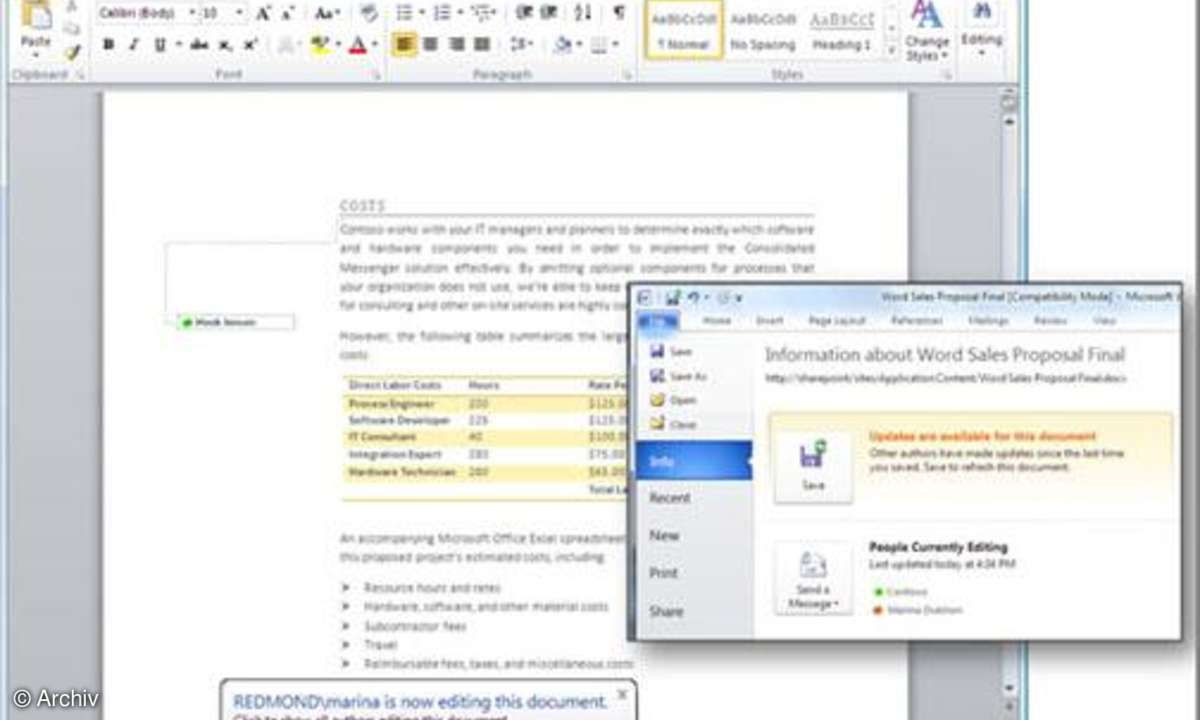Click the Close item in backstage menu
1200x720 pixels.
(x=673, y=424)
